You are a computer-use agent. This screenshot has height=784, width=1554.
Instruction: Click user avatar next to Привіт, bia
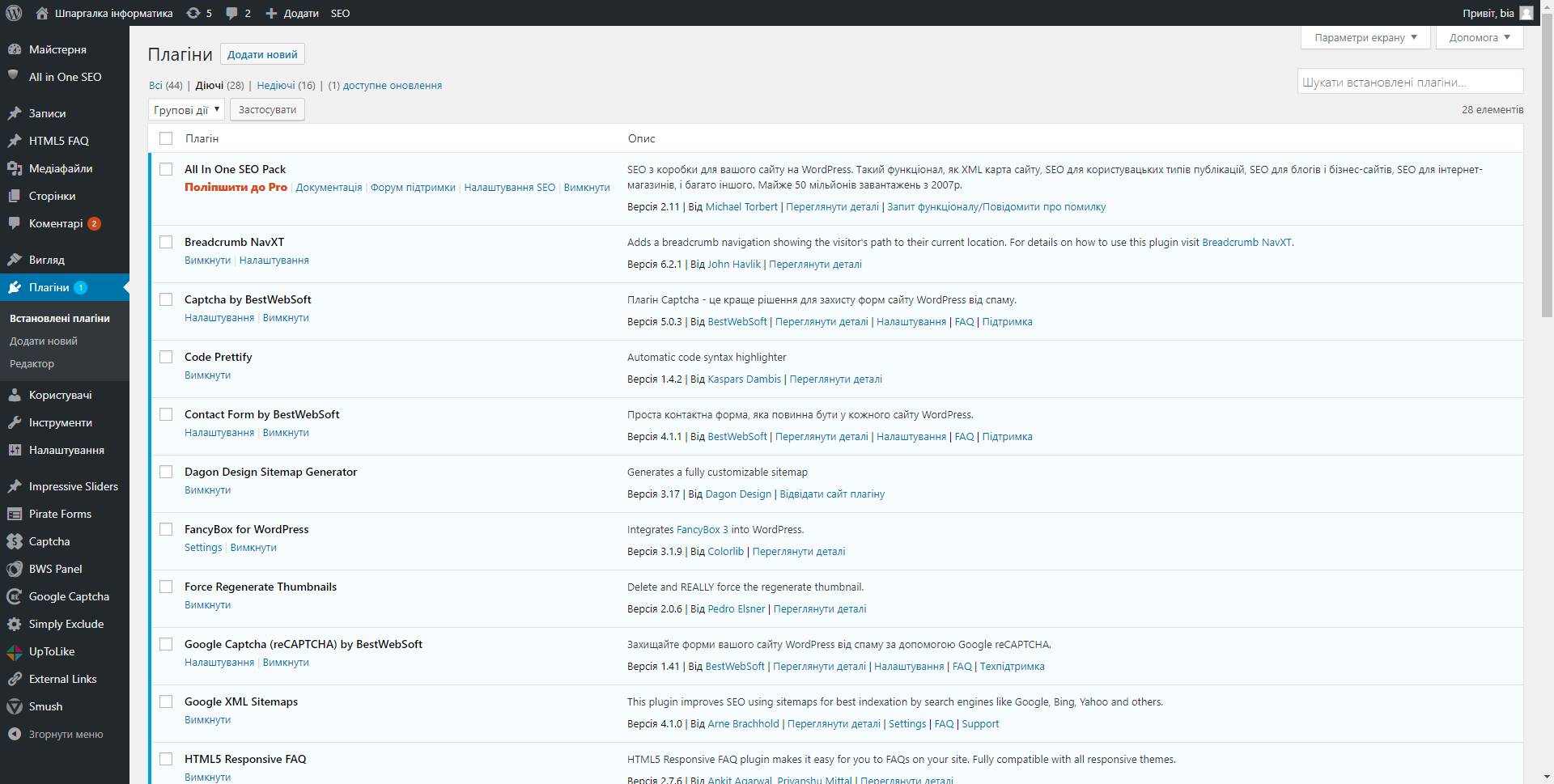pyautogui.click(x=1526, y=13)
